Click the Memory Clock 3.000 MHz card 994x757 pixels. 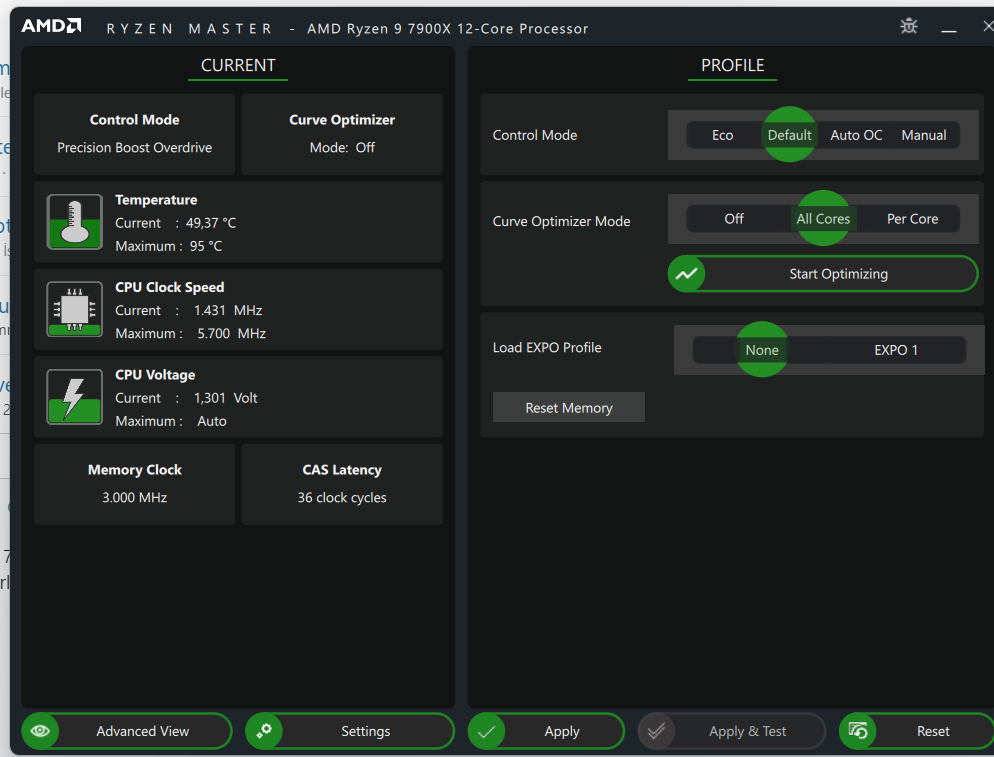pyautogui.click(x=134, y=484)
